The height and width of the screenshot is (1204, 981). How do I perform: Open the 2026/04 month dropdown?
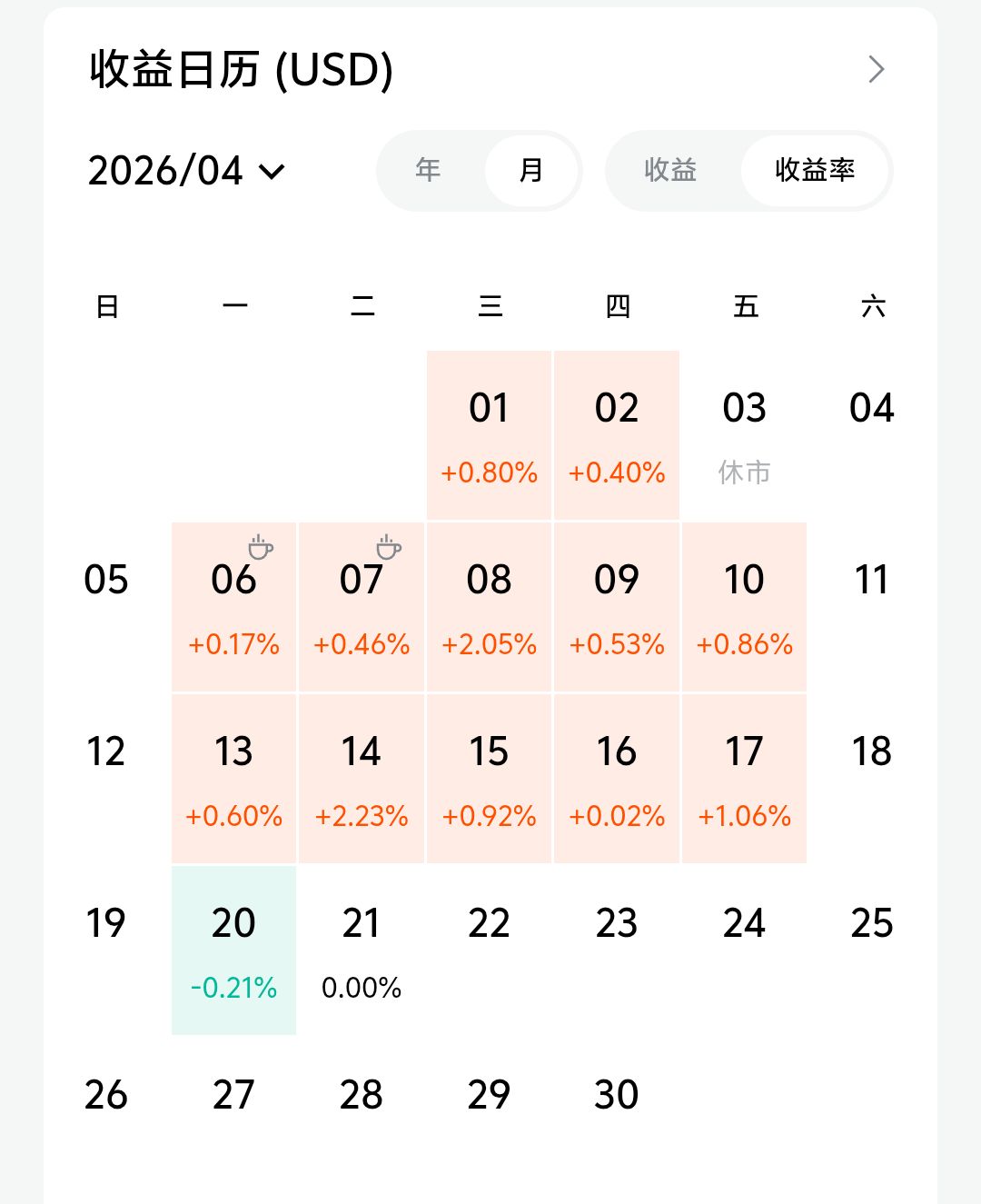[166, 171]
